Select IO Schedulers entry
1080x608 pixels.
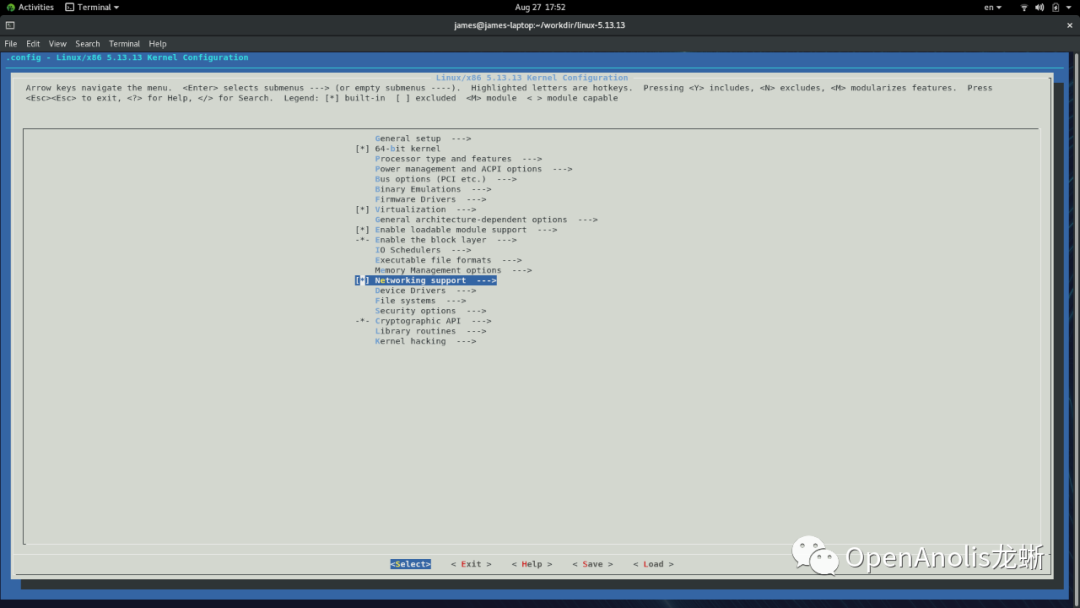(423, 250)
